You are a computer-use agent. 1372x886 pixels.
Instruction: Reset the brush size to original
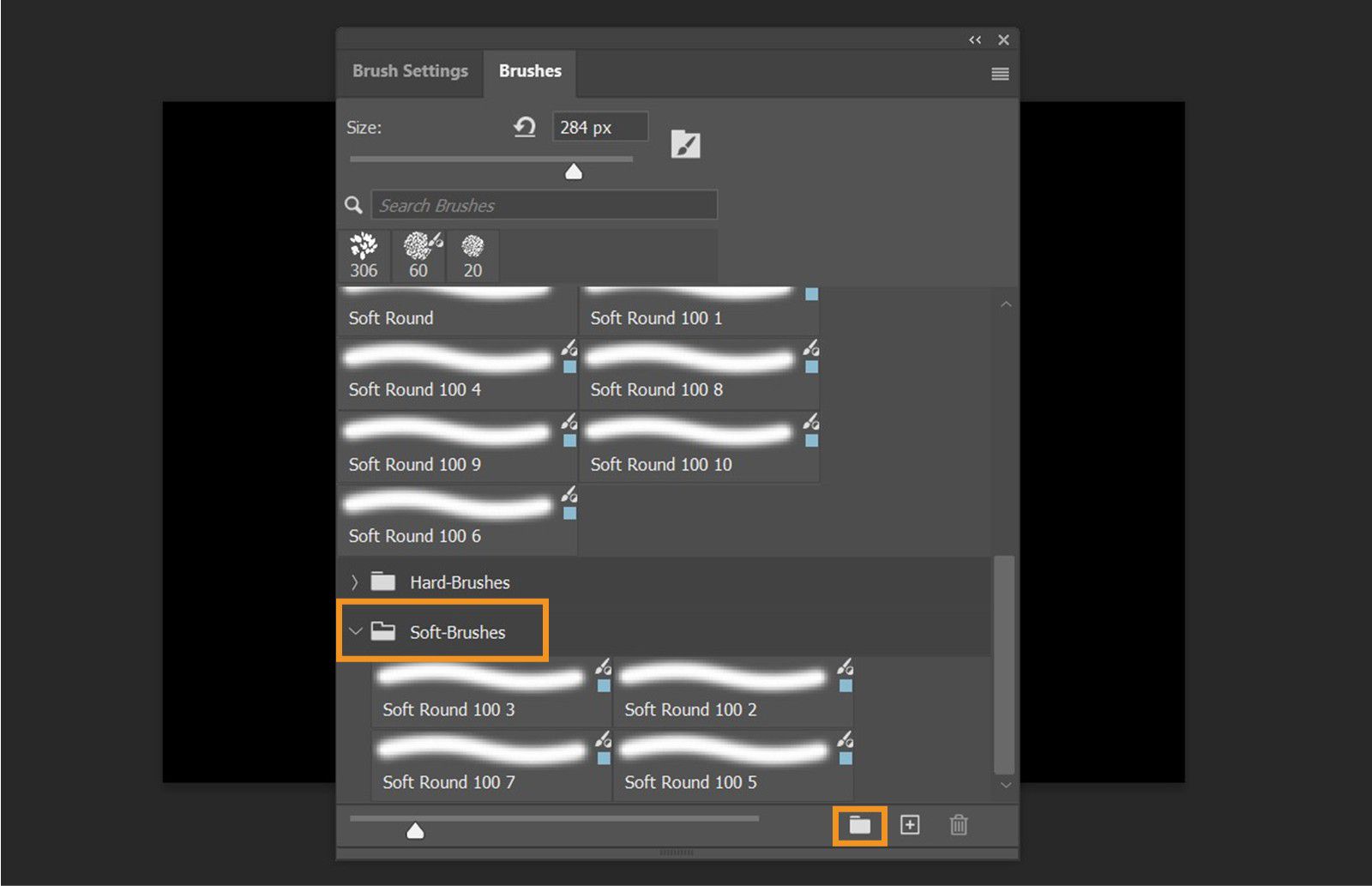[524, 127]
